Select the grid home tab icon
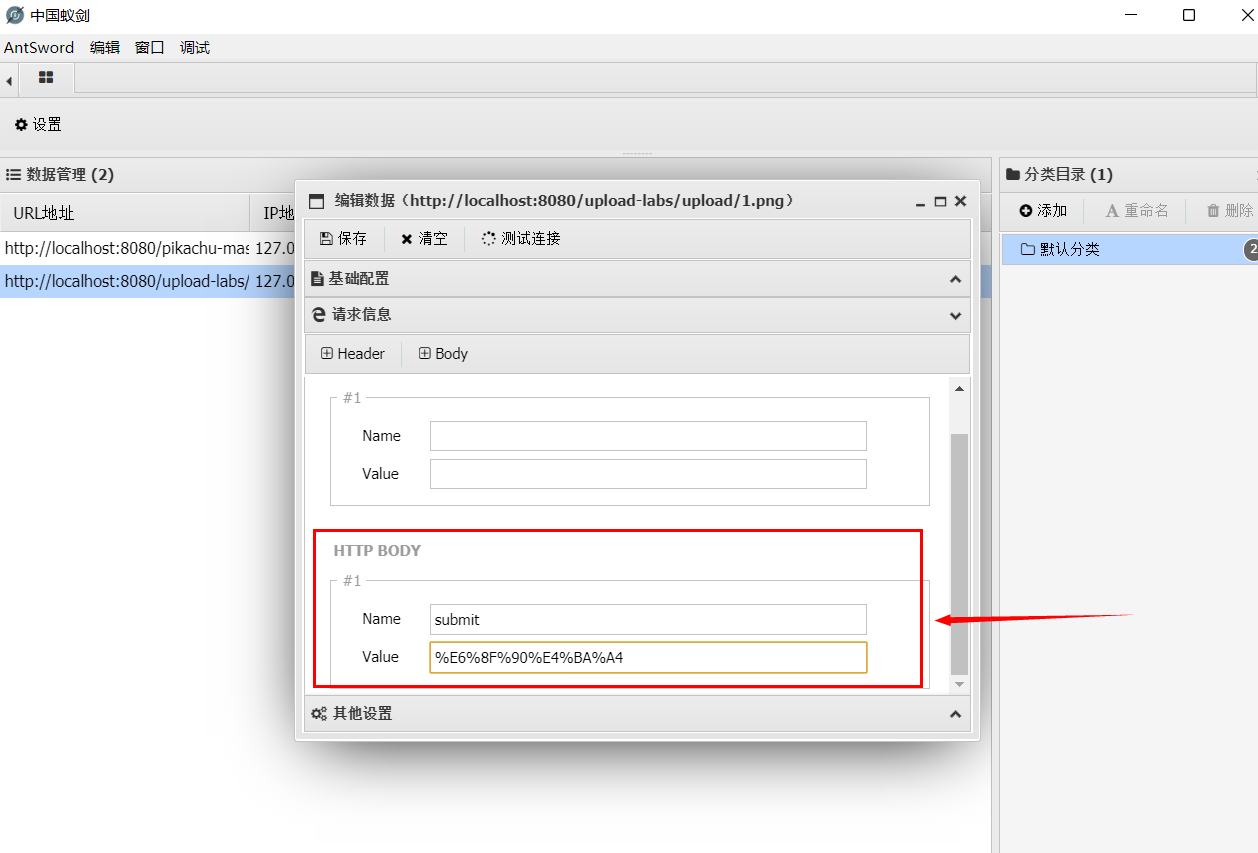Screen dimensions: 1258x853 click(x=46, y=78)
